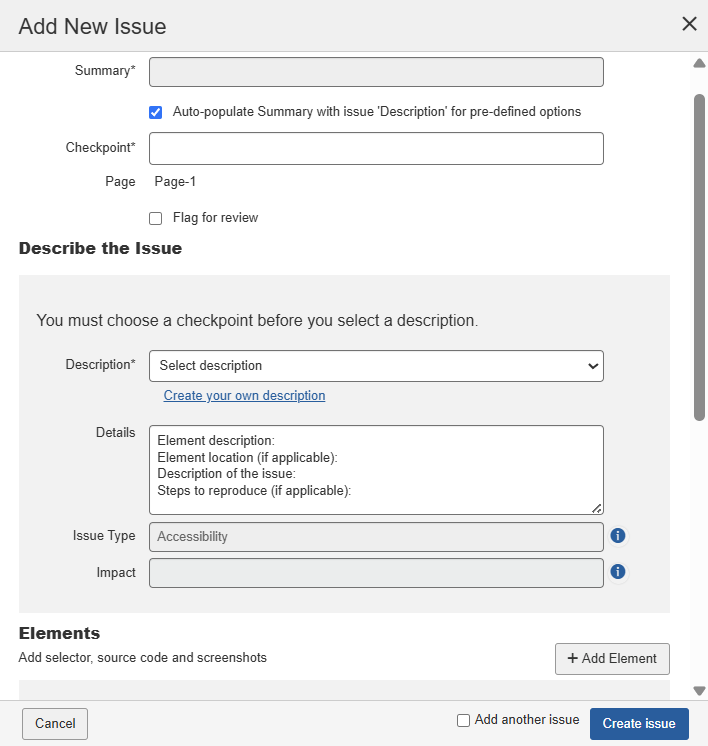Enable the Flag for review checkbox
708x746 pixels.
coord(155,218)
